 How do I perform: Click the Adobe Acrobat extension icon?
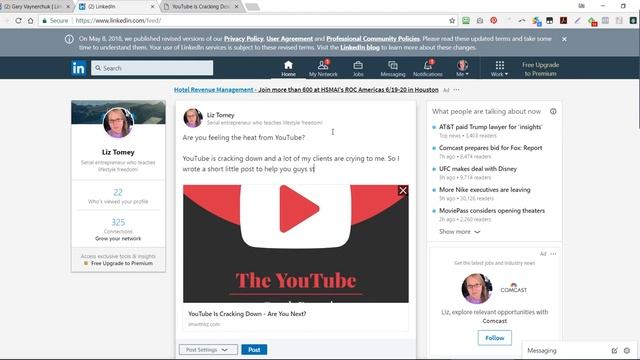point(563,20)
